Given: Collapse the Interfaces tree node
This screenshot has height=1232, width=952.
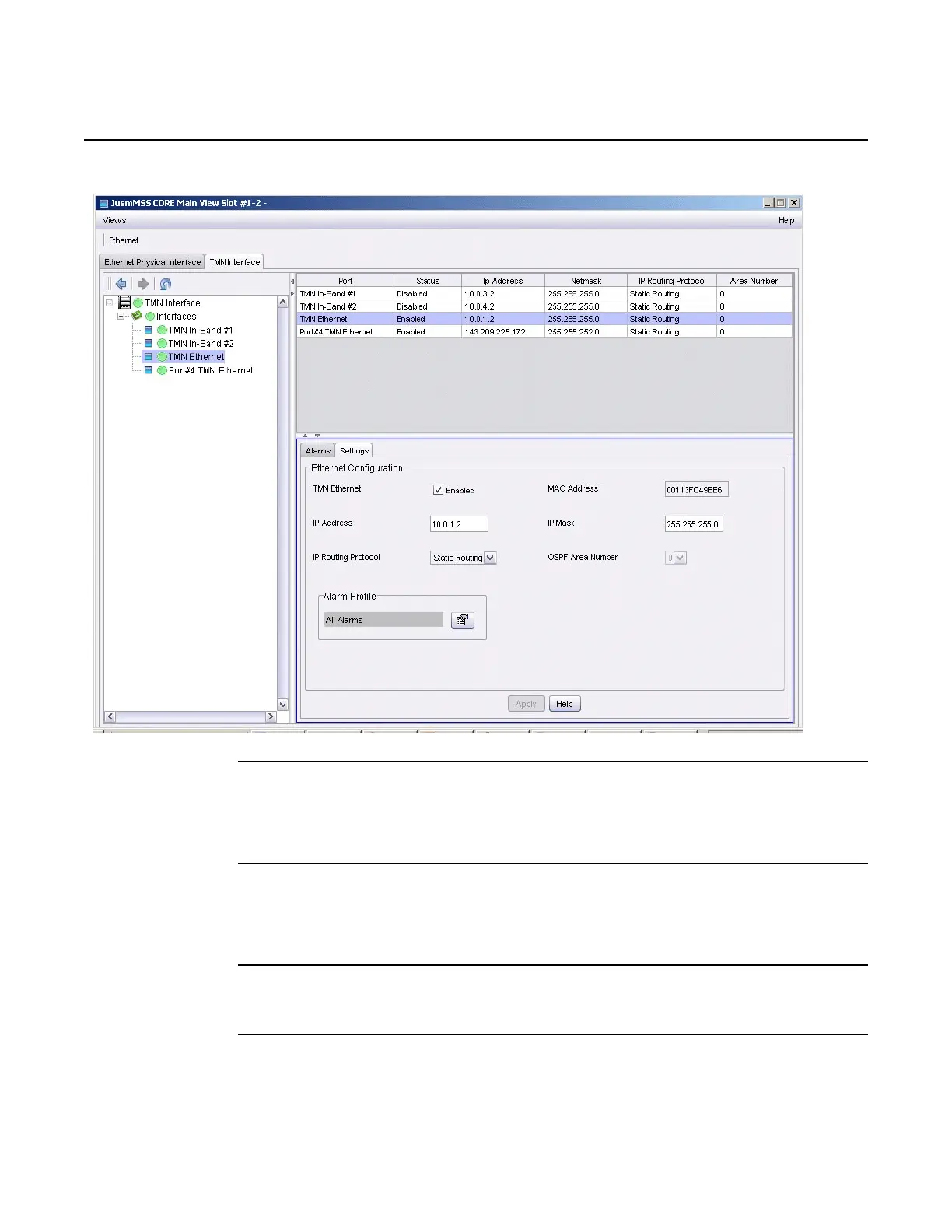Looking at the screenshot, I should coord(121,317).
